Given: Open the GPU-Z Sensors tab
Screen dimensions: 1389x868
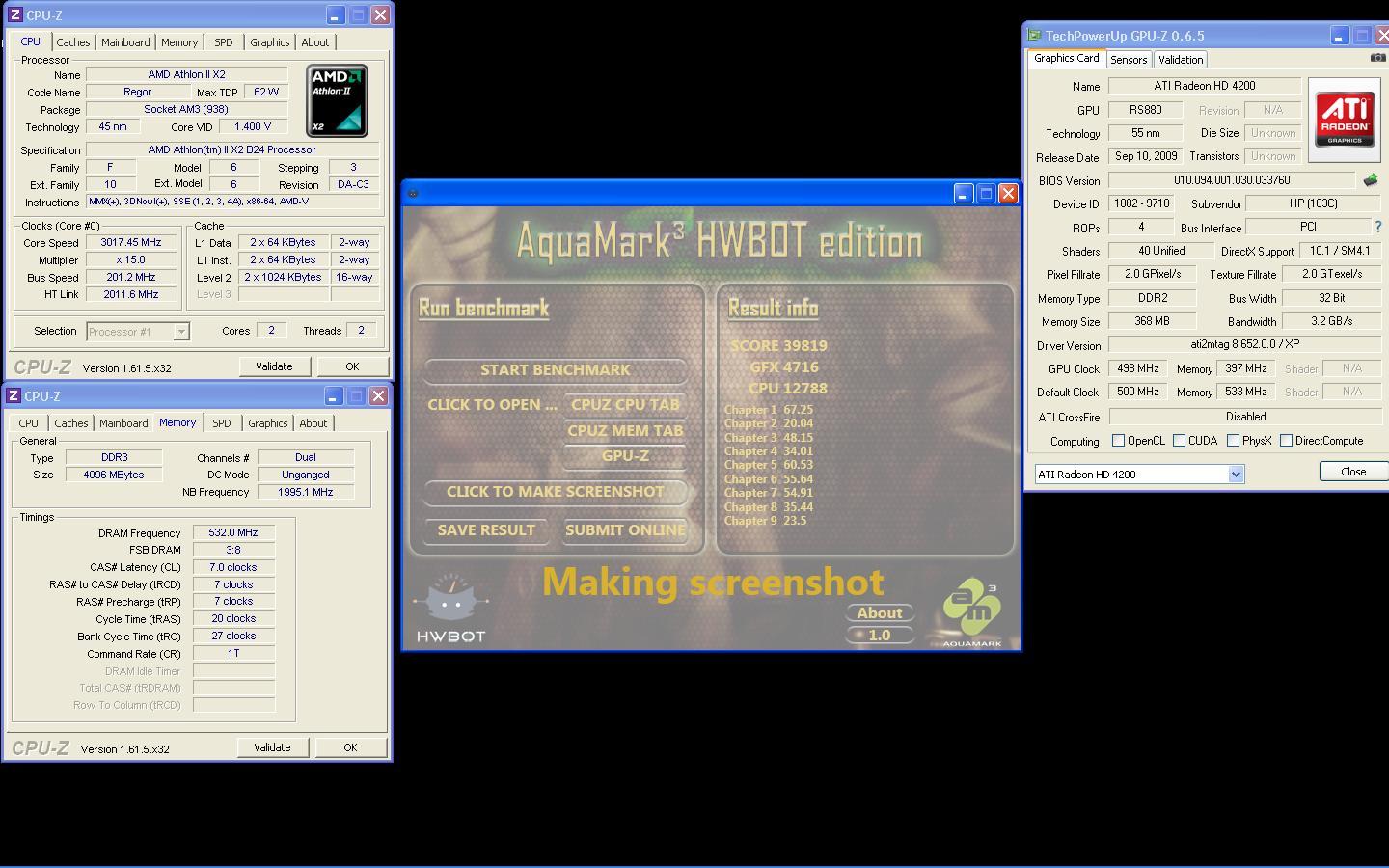Looking at the screenshot, I should pyautogui.click(x=1129, y=60).
